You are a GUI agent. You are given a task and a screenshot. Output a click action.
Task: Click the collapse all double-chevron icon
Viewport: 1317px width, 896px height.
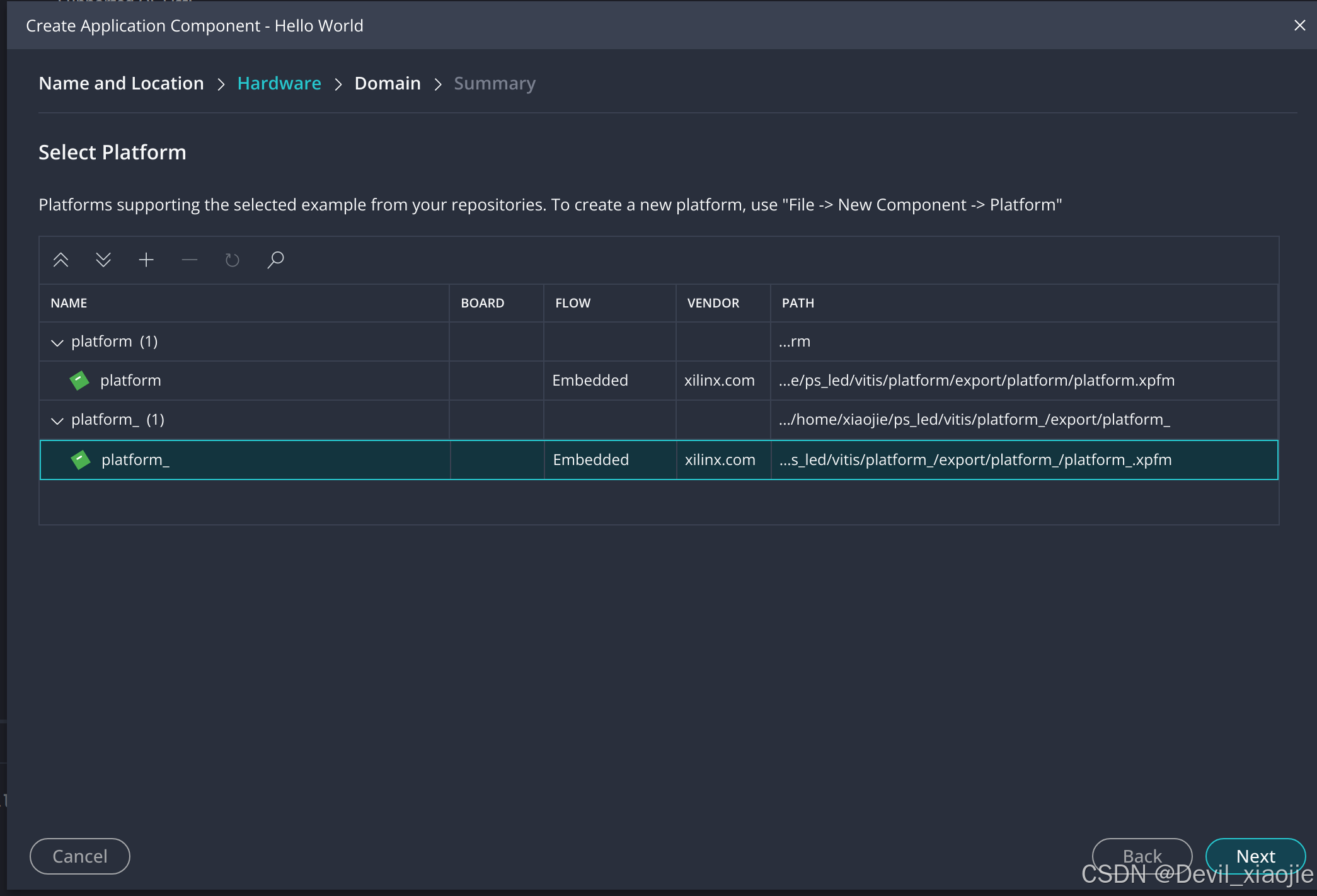60,260
